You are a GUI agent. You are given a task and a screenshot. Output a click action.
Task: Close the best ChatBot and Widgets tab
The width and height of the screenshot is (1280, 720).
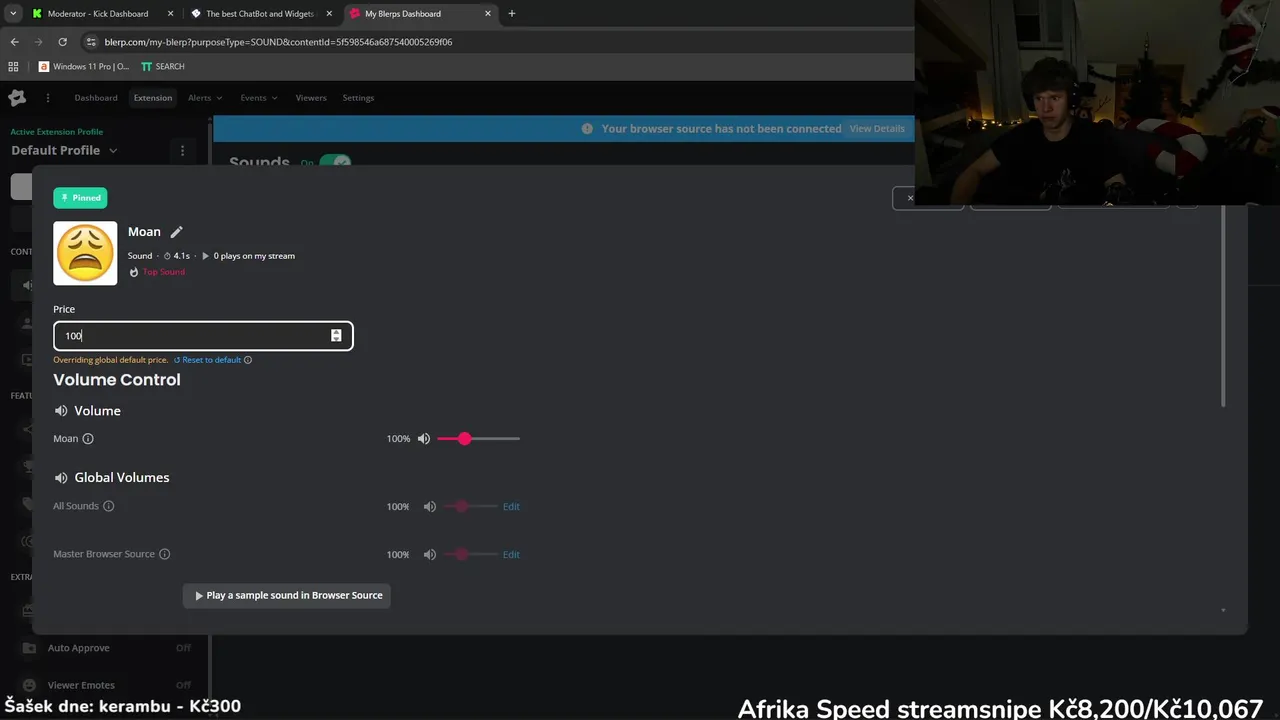tap(329, 14)
